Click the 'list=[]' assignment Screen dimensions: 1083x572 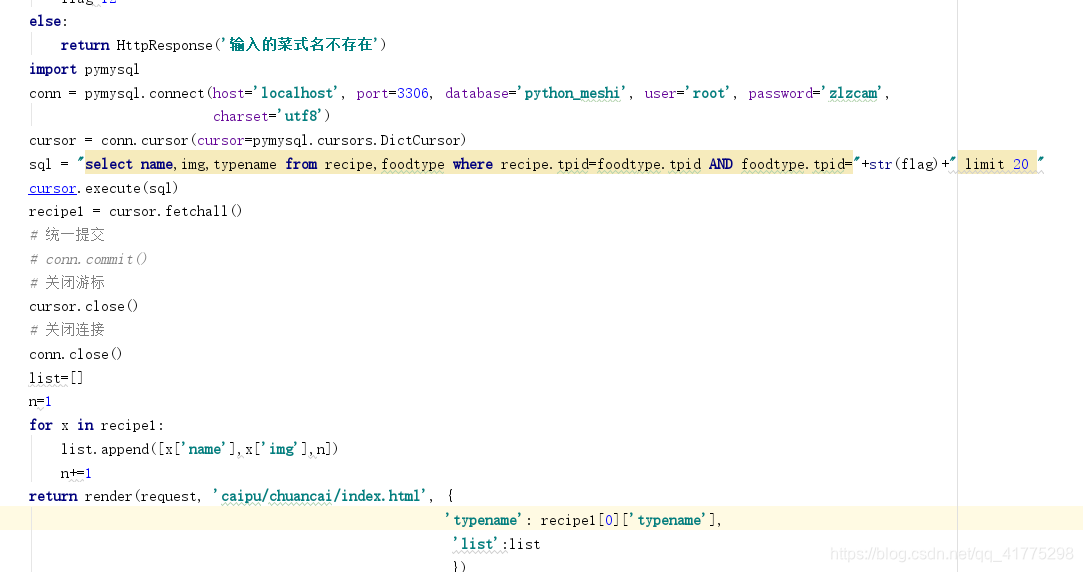click(56, 378)
